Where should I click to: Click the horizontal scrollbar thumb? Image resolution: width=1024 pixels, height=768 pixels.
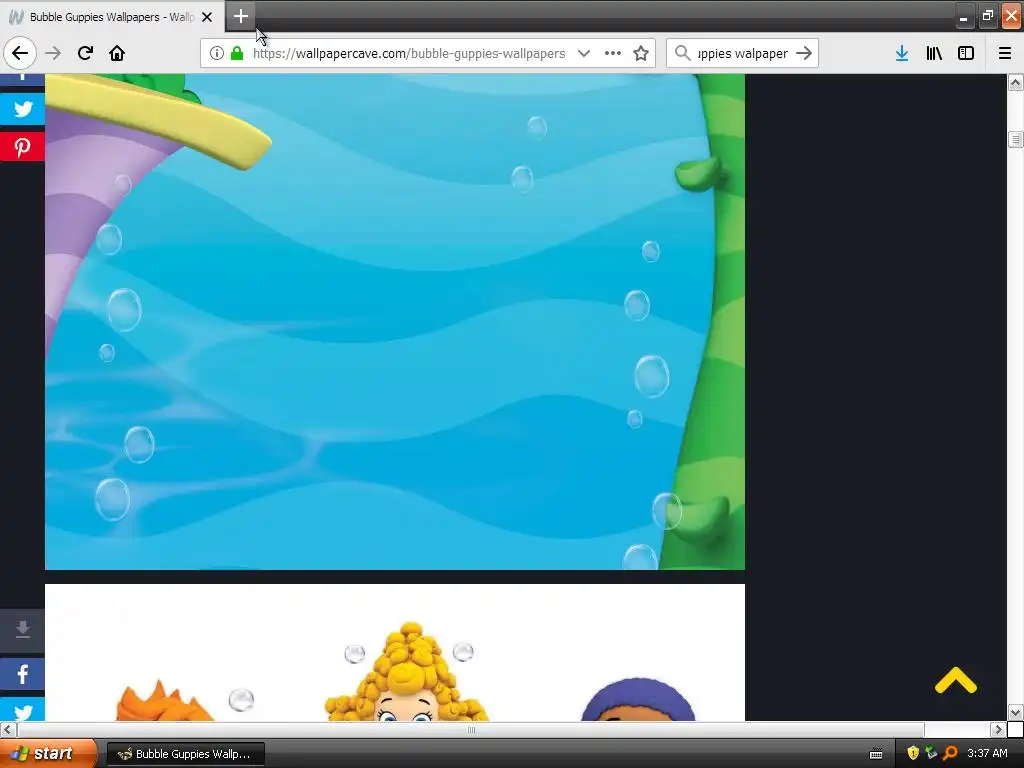click(471, 729)
